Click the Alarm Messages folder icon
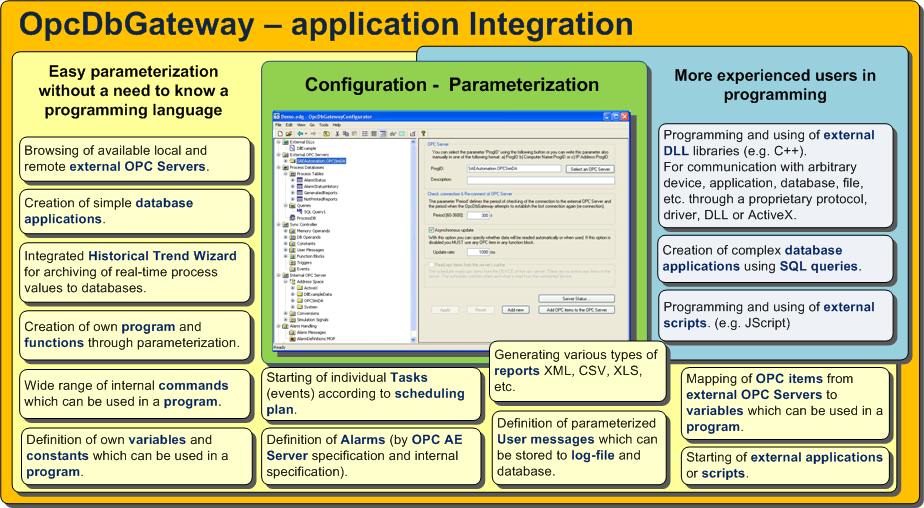The width and height of the screenshot is (924, 508). 292,332
